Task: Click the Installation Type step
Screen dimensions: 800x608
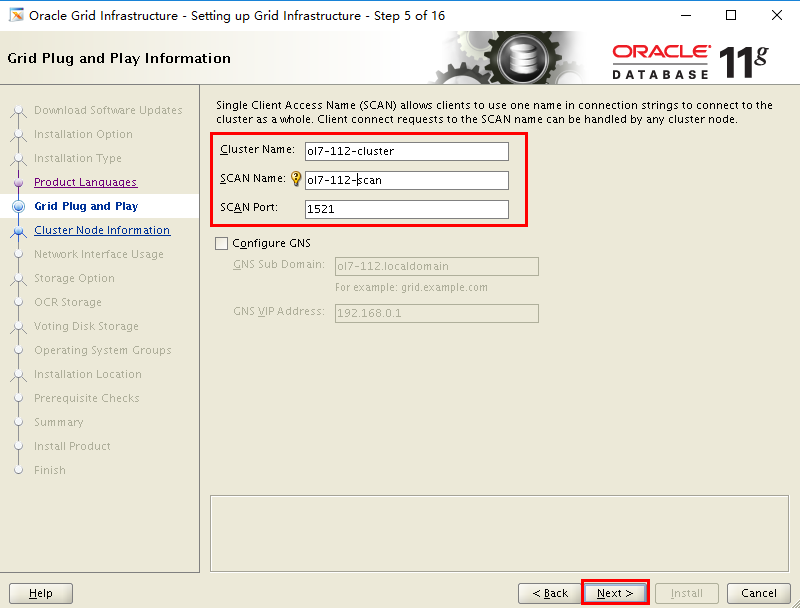Action: tap(78, 158)
